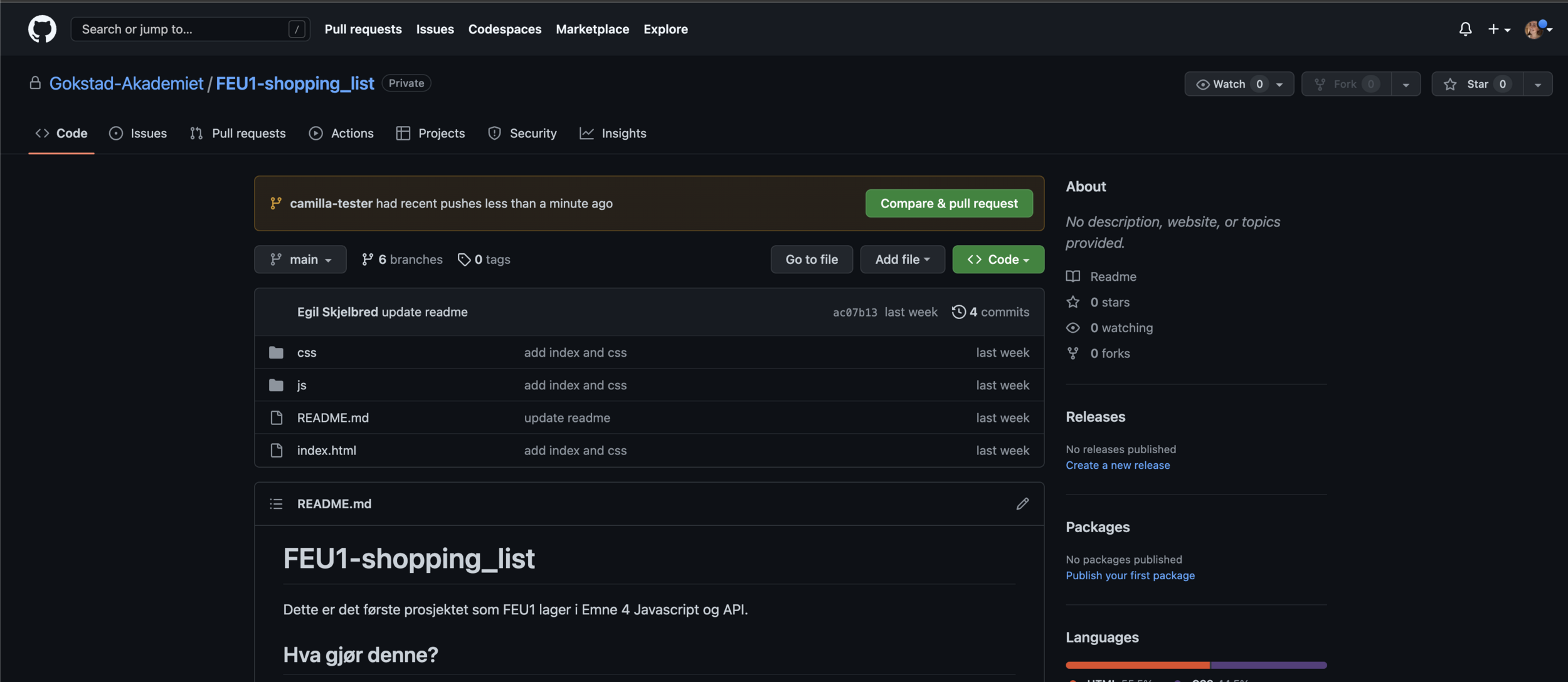1568x682 pixels.
Task: Click the GitHub octocat home logo
Action: (42, 29)
